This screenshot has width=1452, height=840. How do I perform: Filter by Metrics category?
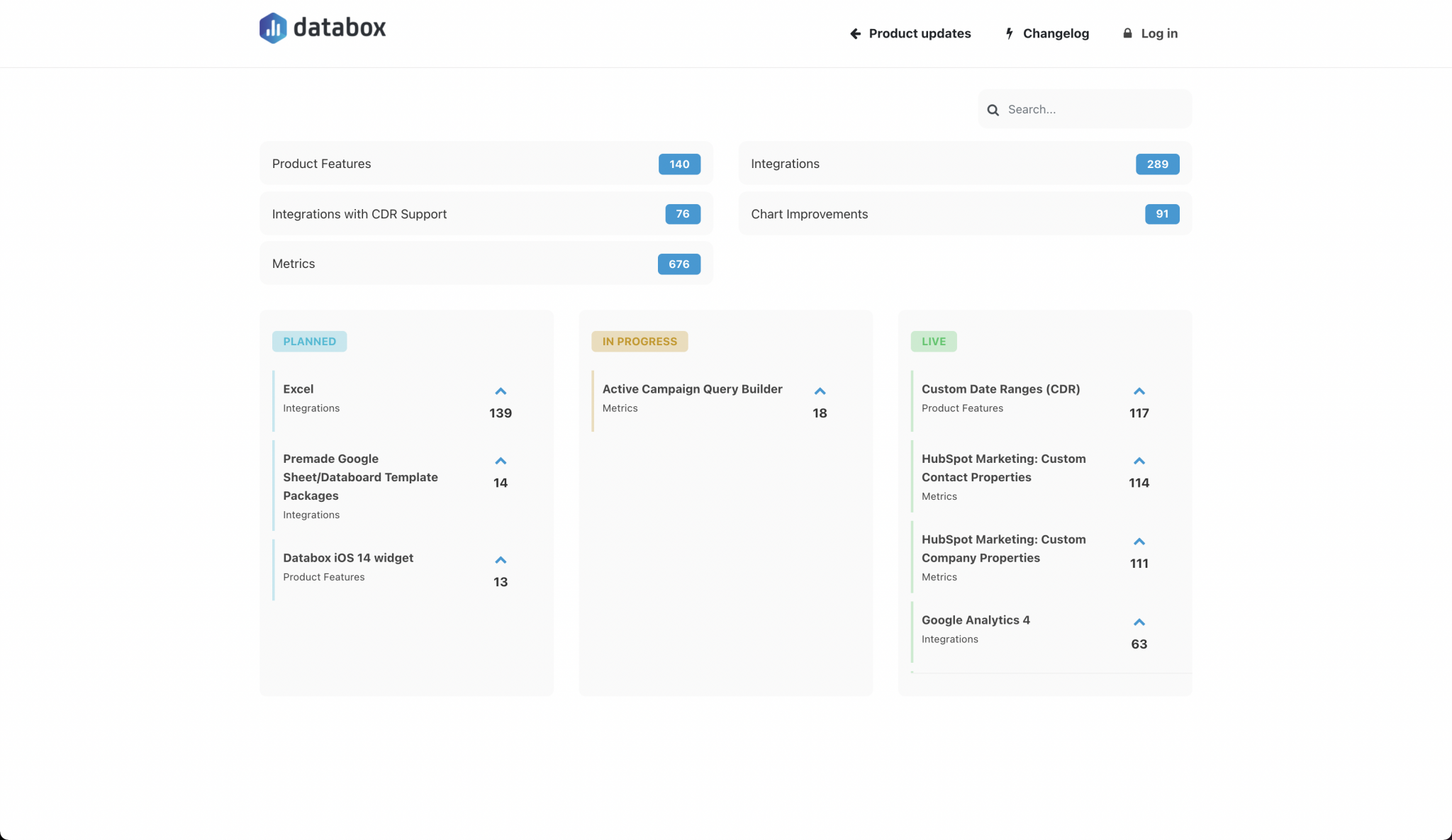coord(486,264)
